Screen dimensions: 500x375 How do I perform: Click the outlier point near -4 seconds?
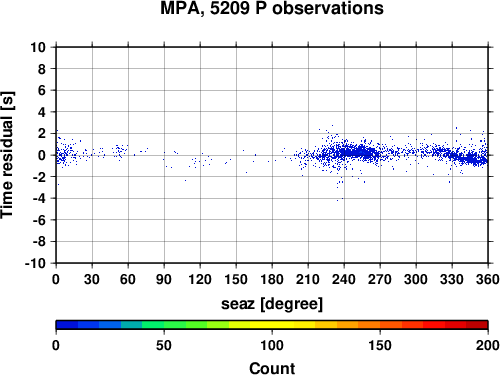(x=338, y=200)
